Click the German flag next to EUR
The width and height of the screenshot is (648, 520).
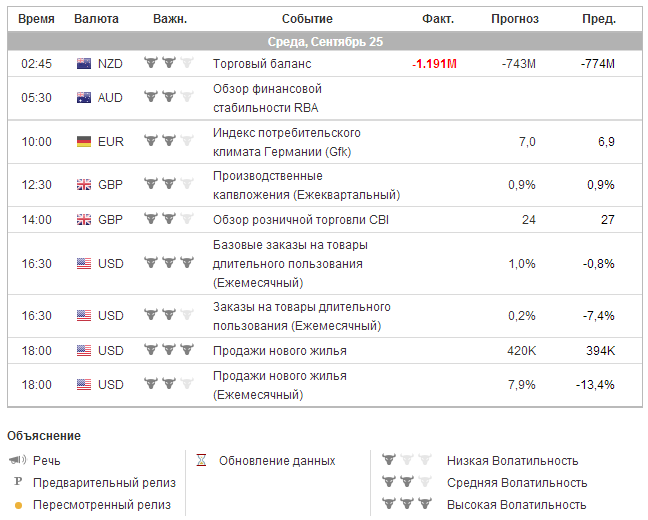pyautogui.click(x=84, y=142)
